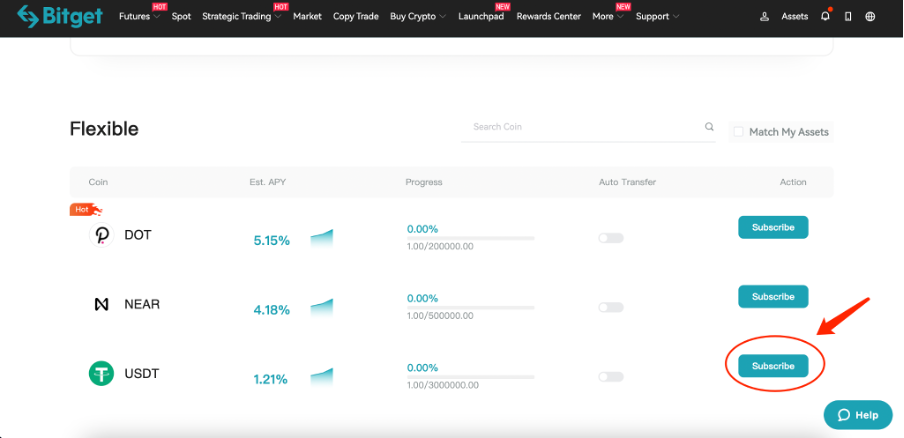
Task: Enable Auto Transfer for DOT
Action: pos(611,238)
